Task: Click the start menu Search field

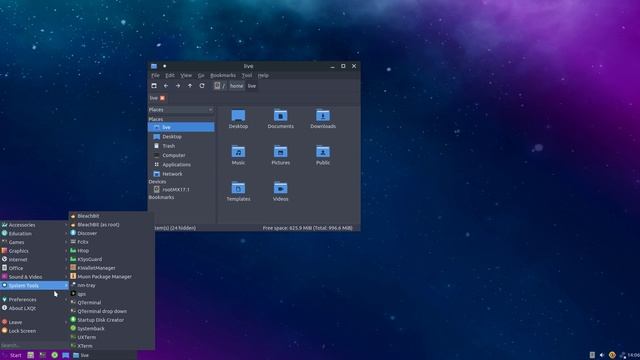Action: click(x=34, y=345)
